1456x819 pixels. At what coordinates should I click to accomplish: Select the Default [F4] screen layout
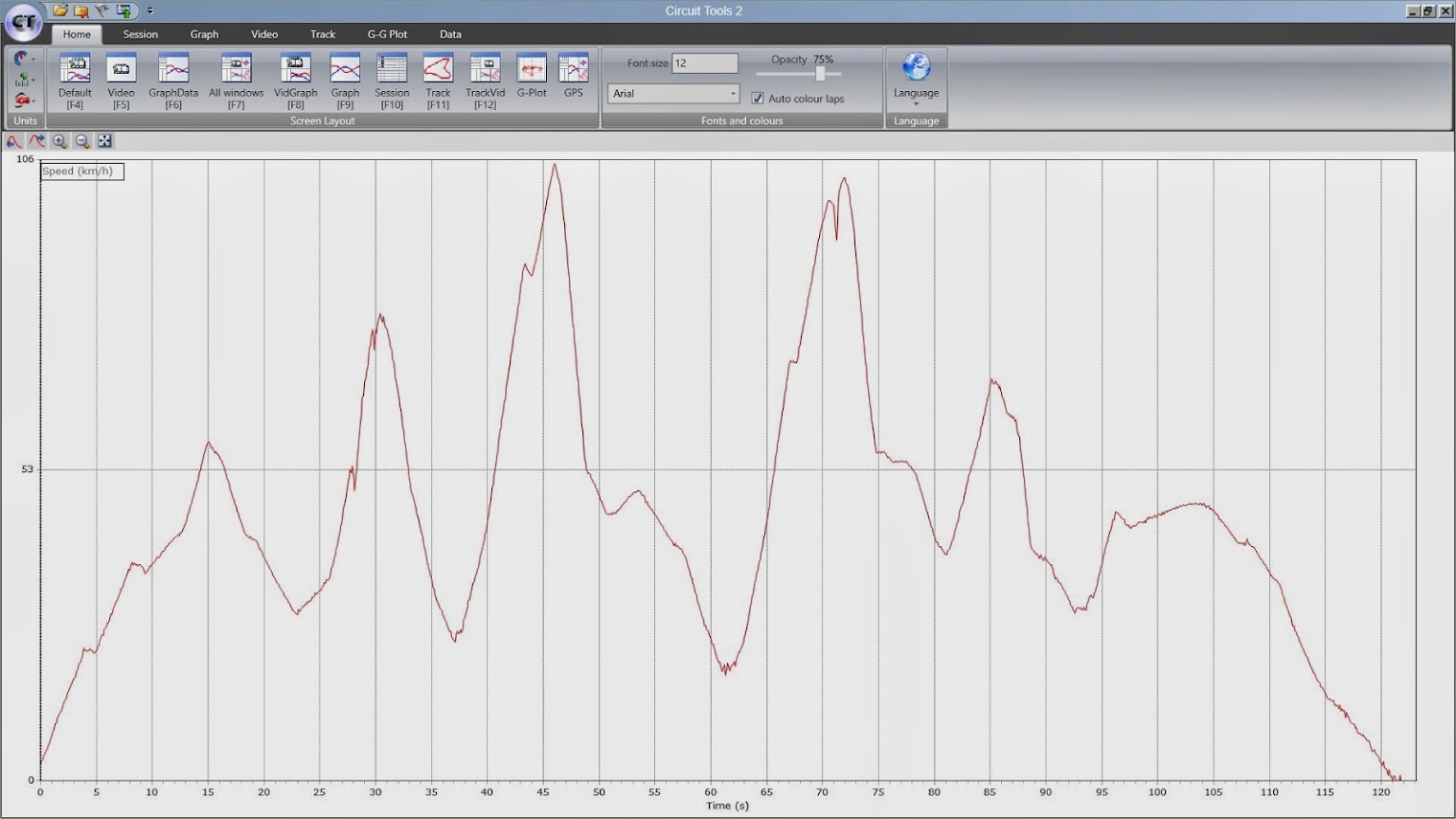pos(75,82)
